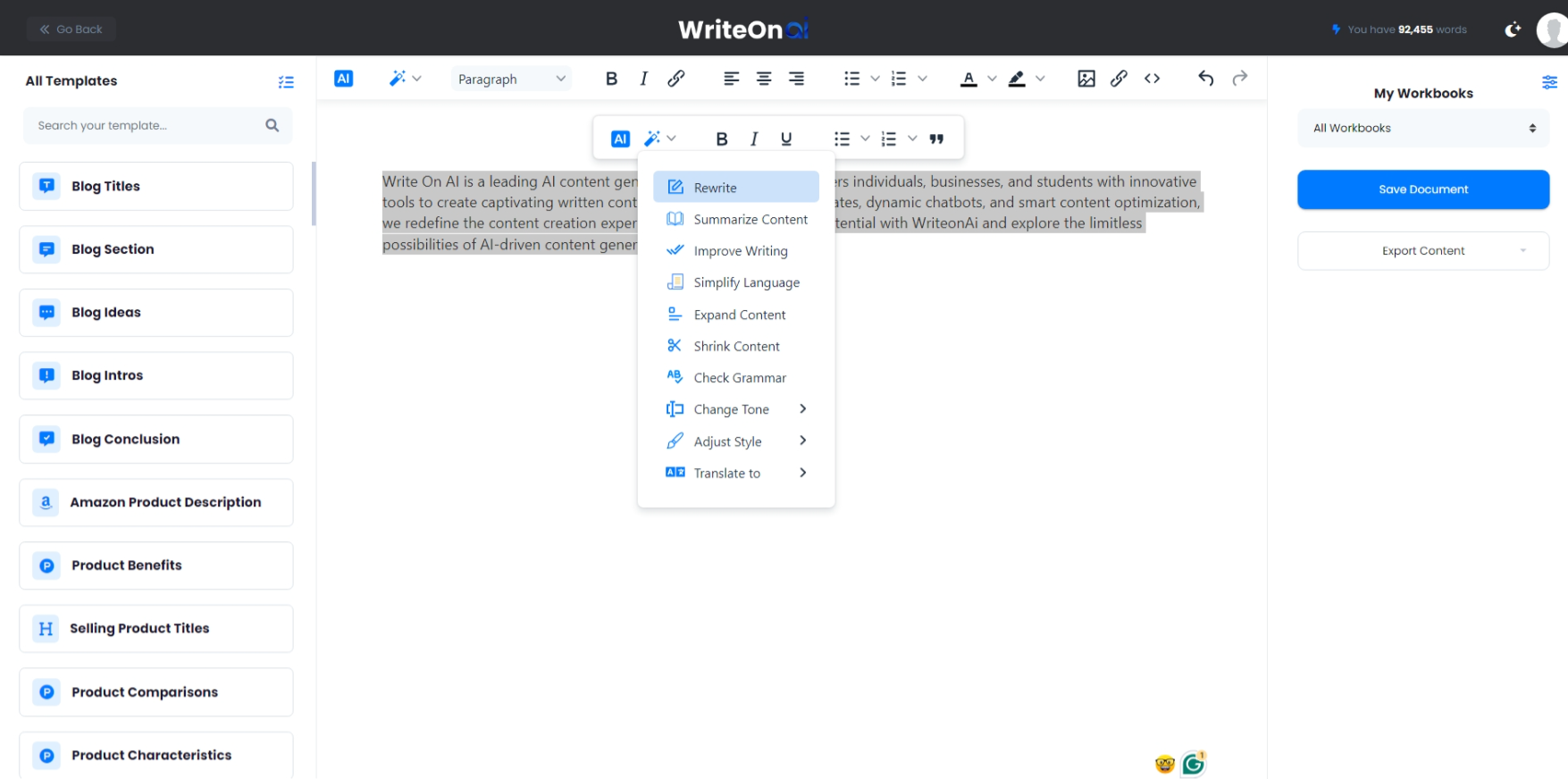The width and height of the screenshot is (1568, 779).
Task: Select Expand Content option
Action: 736,314
